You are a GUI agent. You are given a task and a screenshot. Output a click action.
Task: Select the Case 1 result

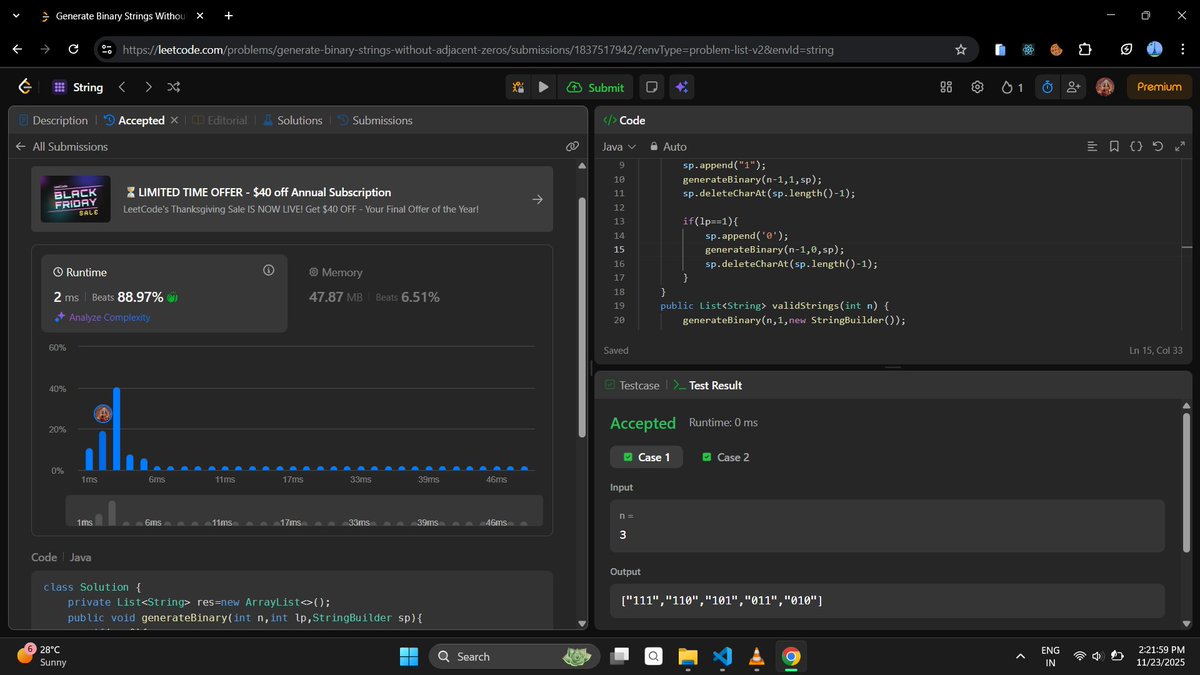[647, 457]
